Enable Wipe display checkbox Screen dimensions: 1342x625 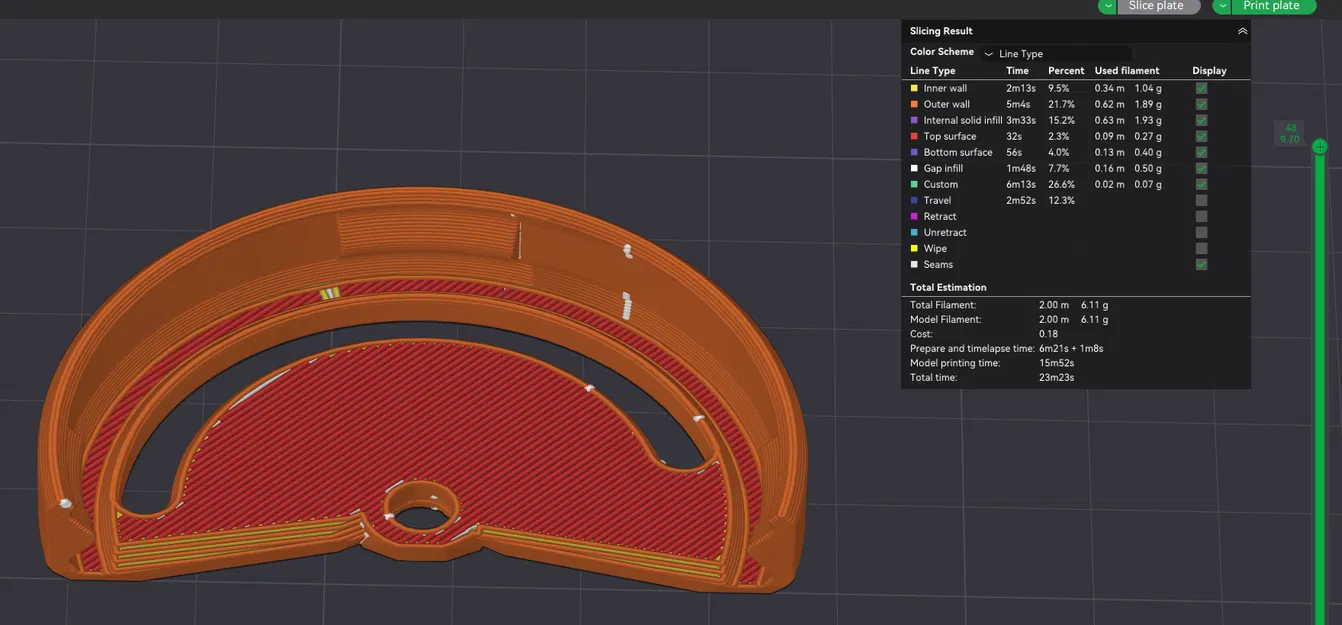click(x=1201, y=248)
